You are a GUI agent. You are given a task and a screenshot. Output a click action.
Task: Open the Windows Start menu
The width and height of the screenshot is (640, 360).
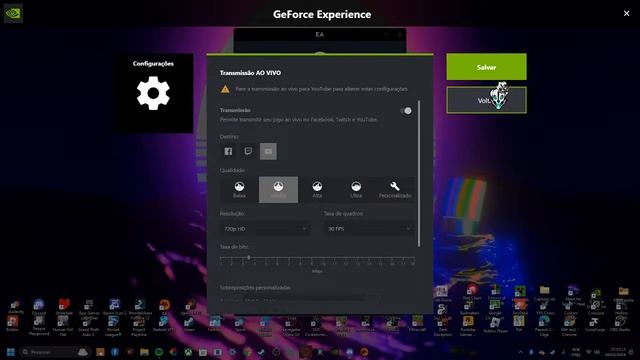coord(11,352)
